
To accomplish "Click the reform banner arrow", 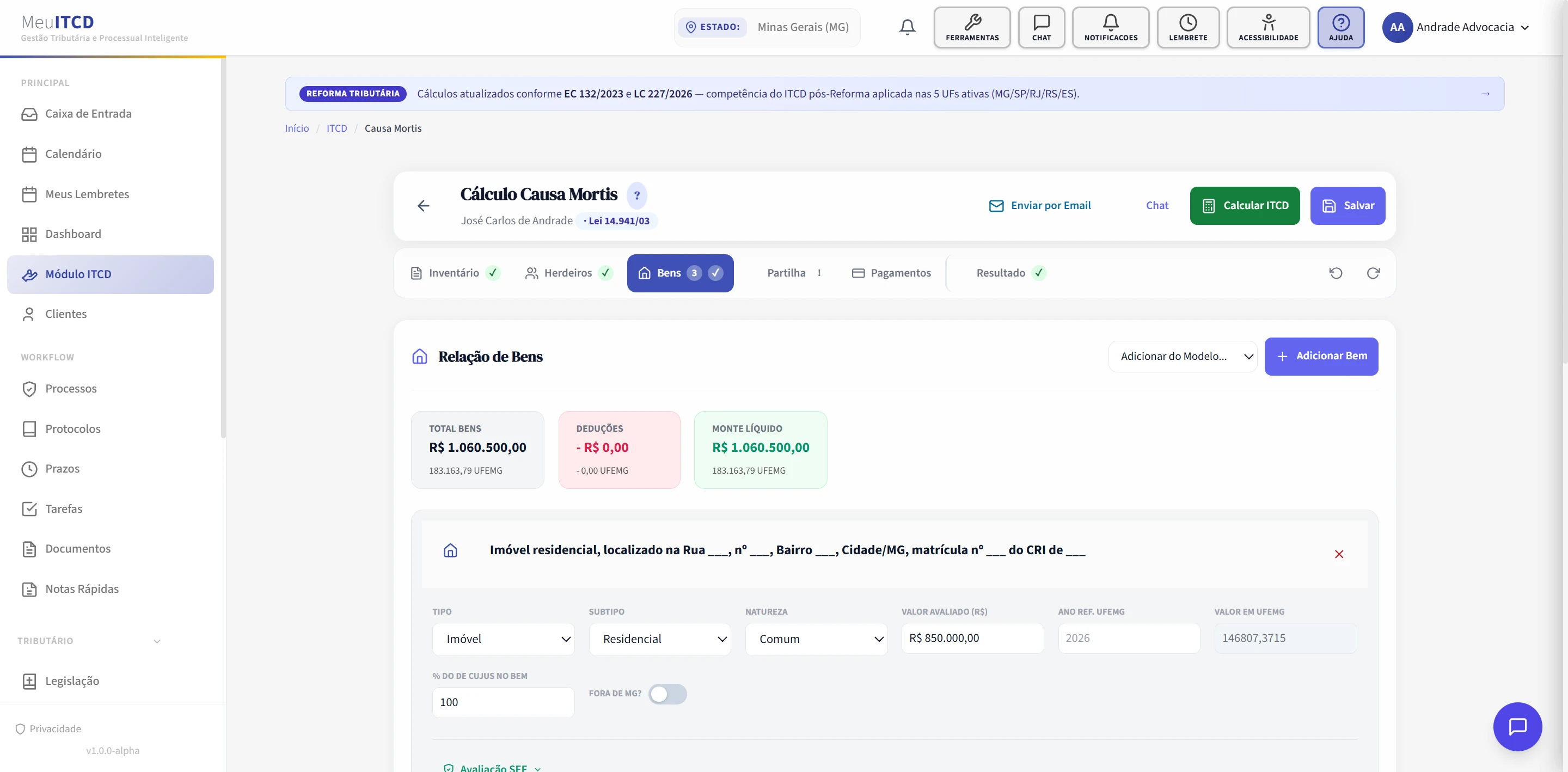I will (1485, 94).
